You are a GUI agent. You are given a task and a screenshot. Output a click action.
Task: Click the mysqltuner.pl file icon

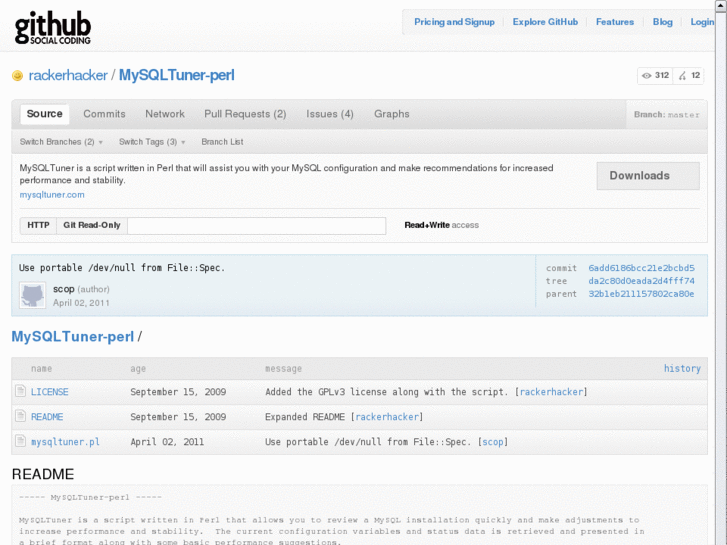20,441
